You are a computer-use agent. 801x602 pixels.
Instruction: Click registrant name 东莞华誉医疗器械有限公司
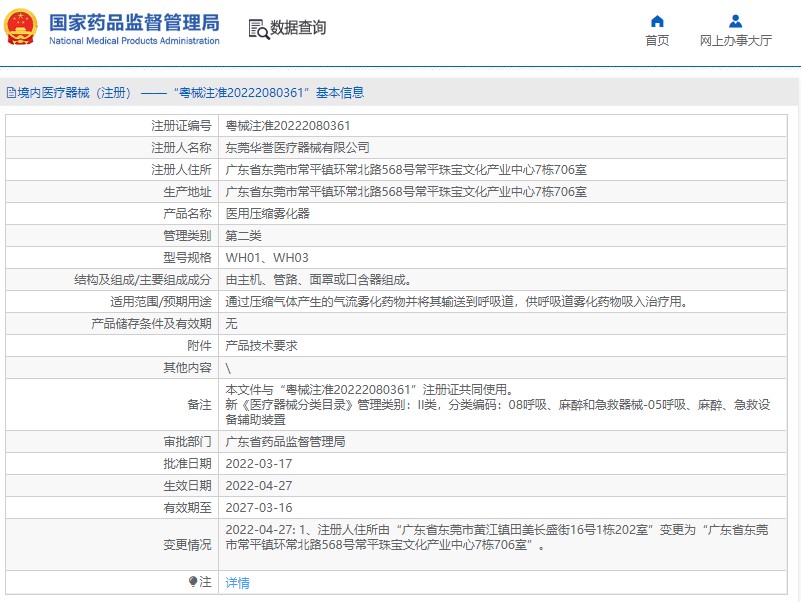tap(298, 147)
